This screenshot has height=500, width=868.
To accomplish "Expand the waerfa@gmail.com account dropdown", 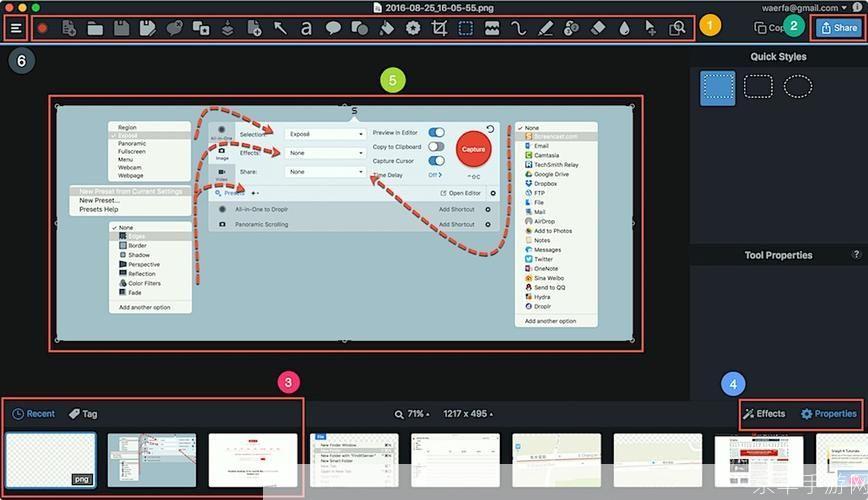I will 804,8.
